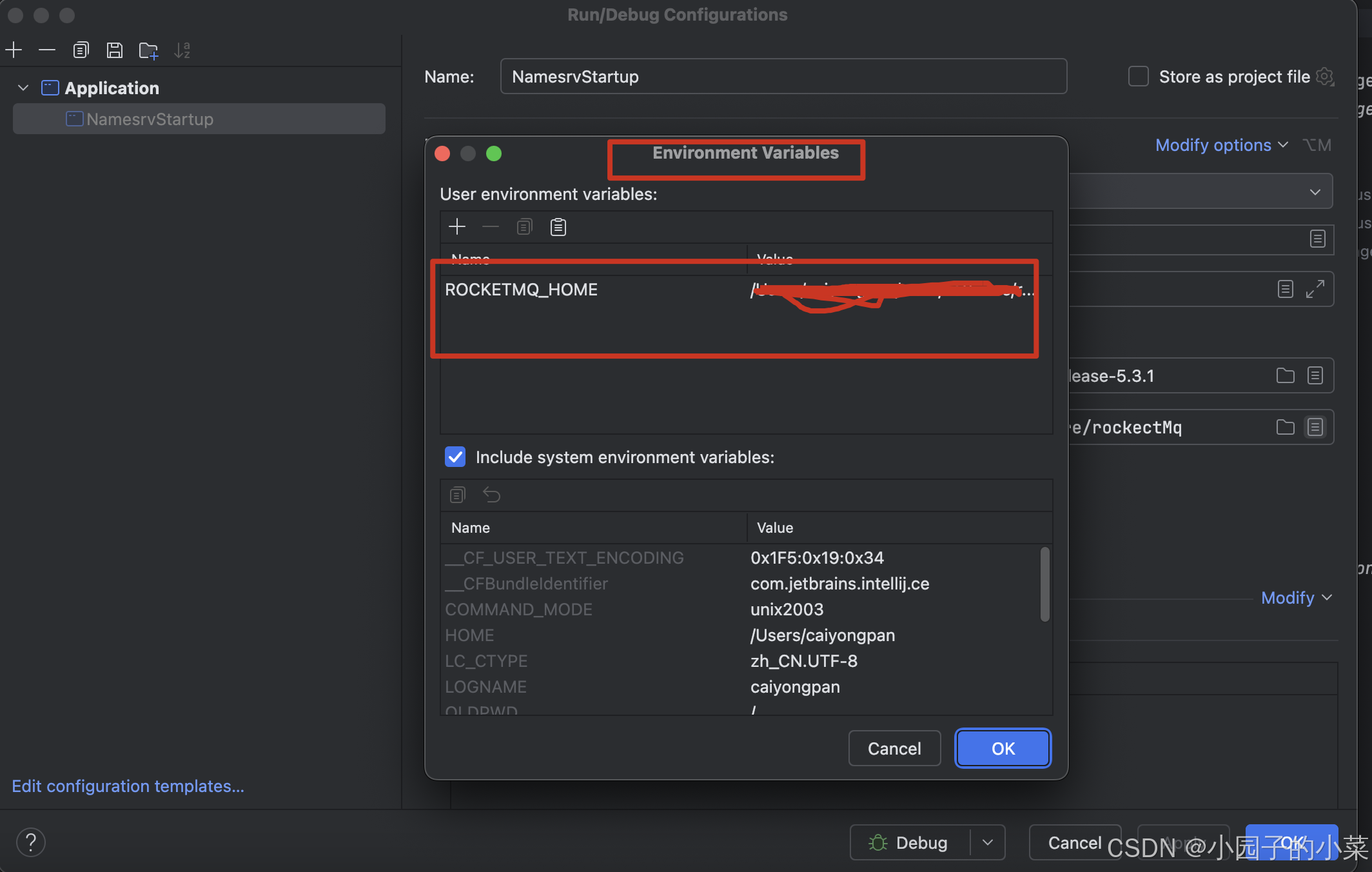Expand the field with the diagonal arrows icon
Screen dimensions: 1372x872
[x=1315, y=289]
